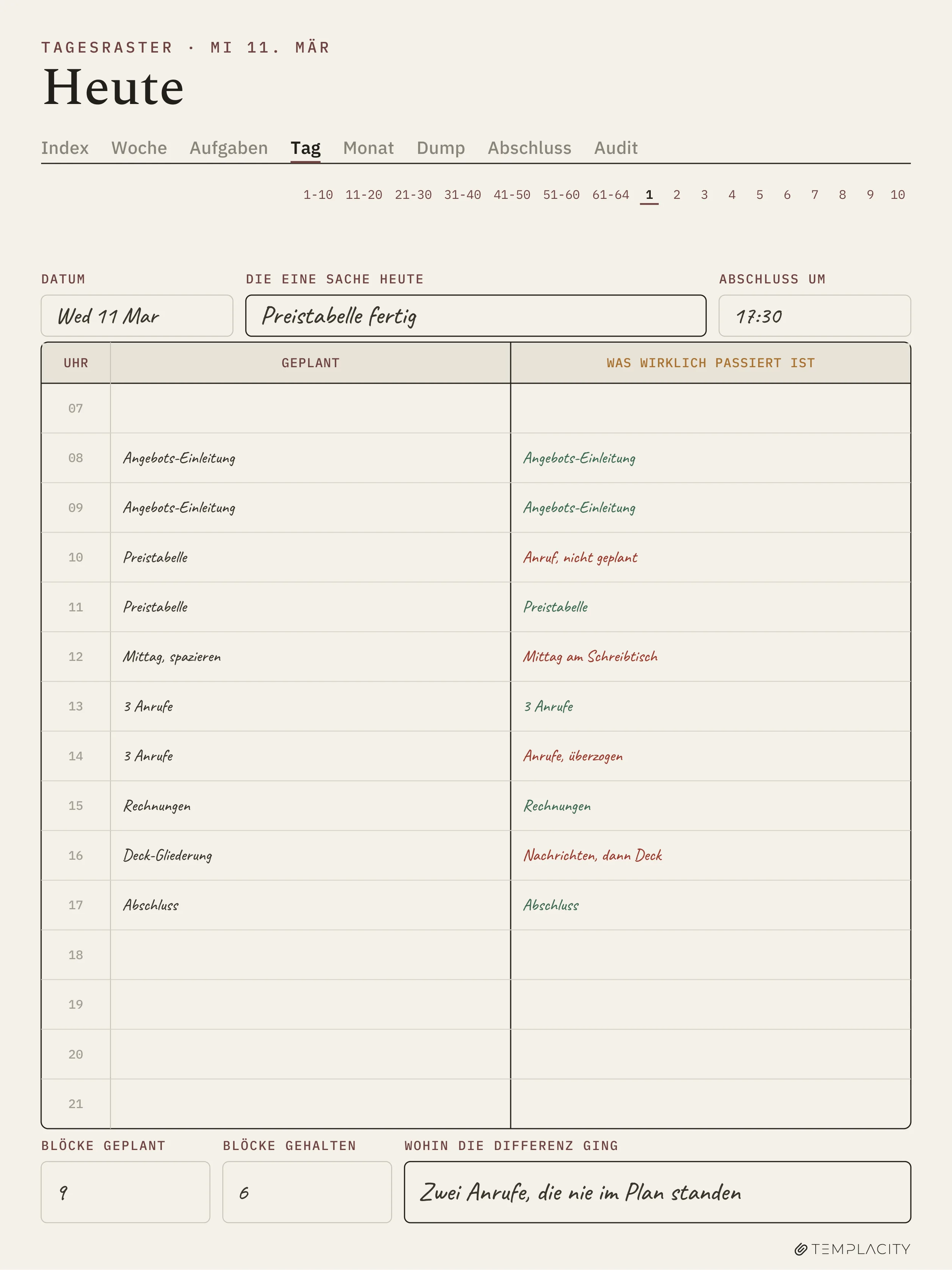Viewport: 952px width, 1270px height.
Task: Go to page link 9
Action: 870,195
